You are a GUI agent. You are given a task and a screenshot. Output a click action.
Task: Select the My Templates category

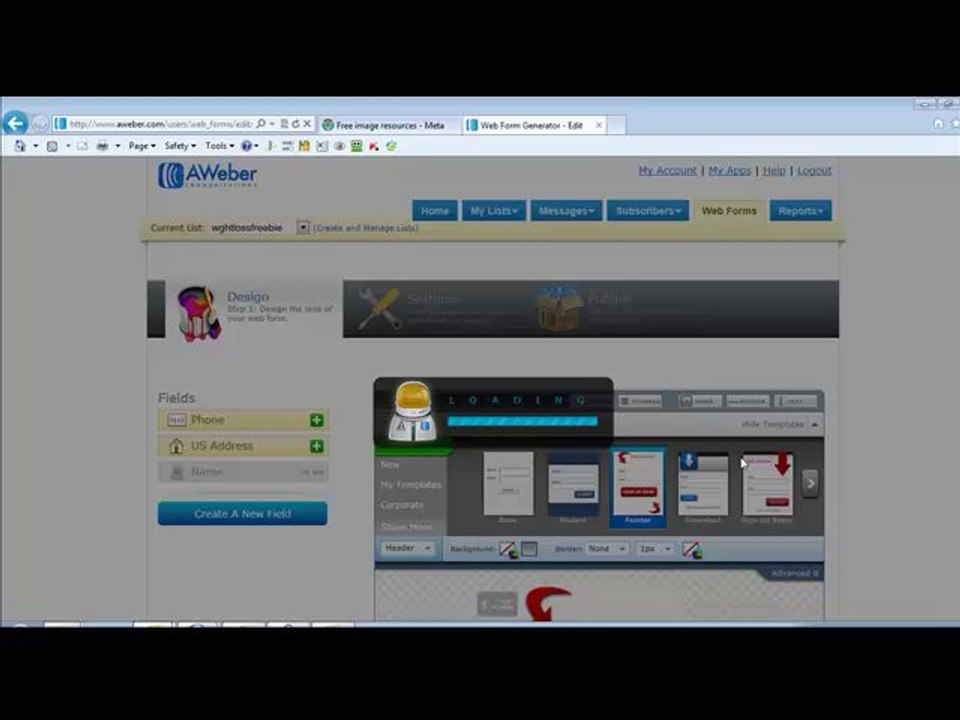pyautogui.click(x=410, y=485)
